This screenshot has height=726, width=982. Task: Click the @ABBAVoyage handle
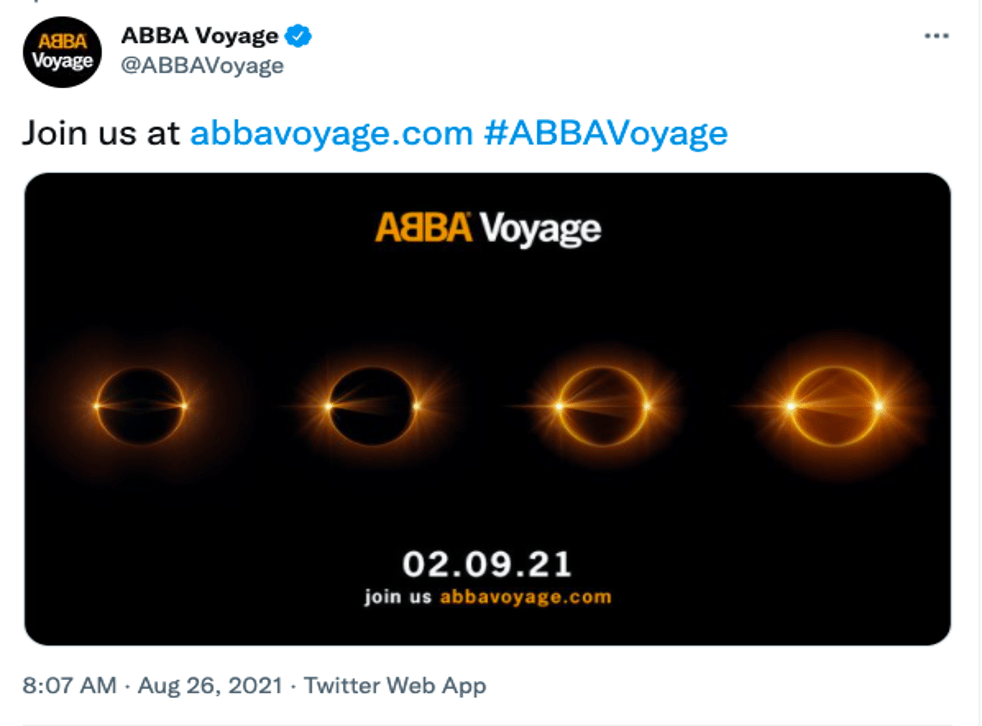coord(202,66)
